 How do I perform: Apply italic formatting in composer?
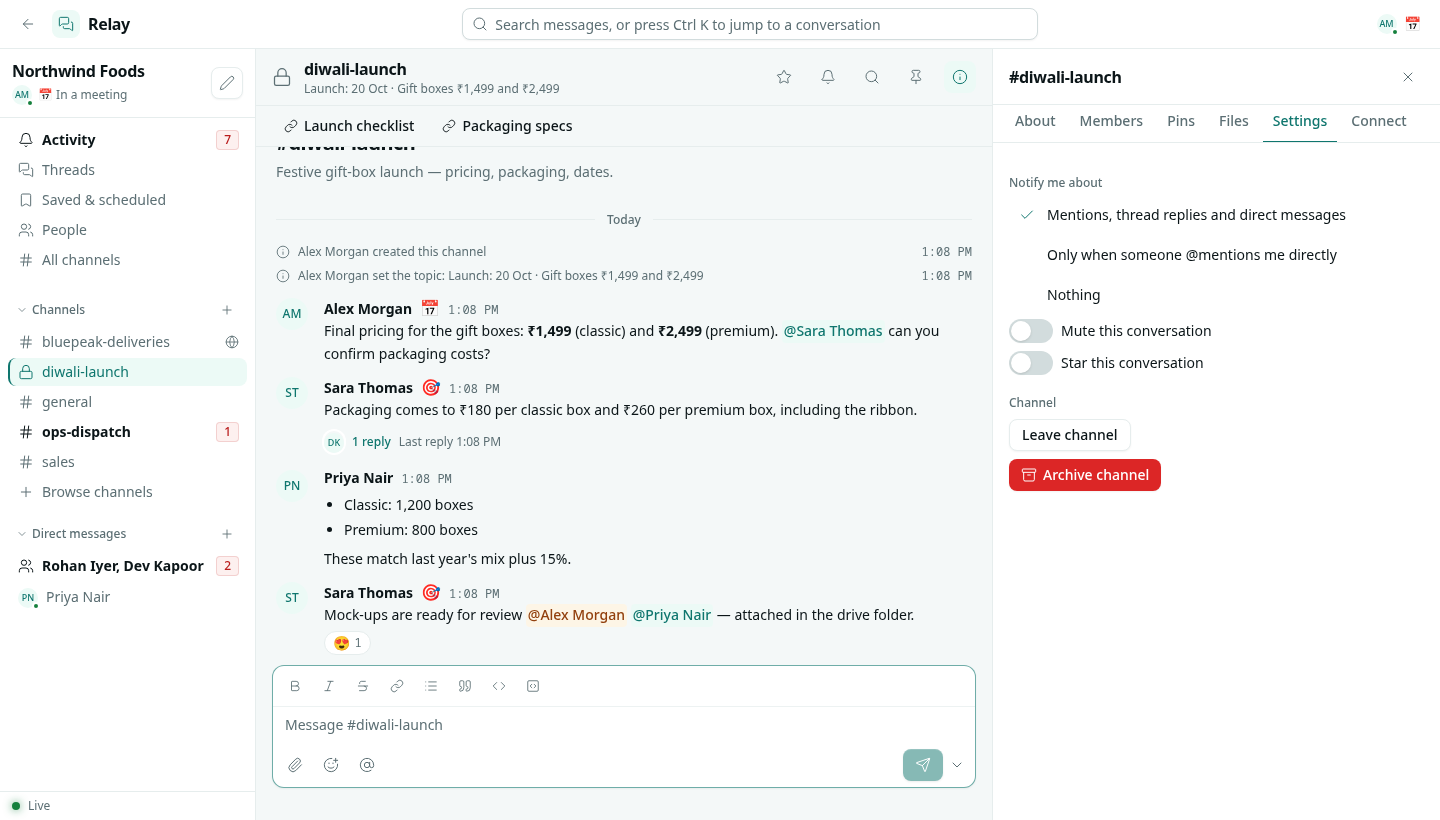pos(329,686)
